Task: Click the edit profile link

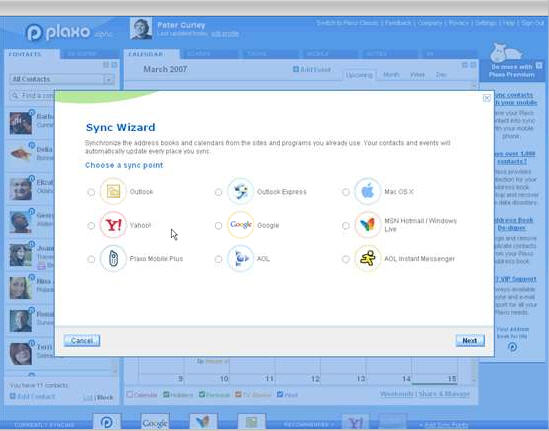Action: [x=225, y=34]
